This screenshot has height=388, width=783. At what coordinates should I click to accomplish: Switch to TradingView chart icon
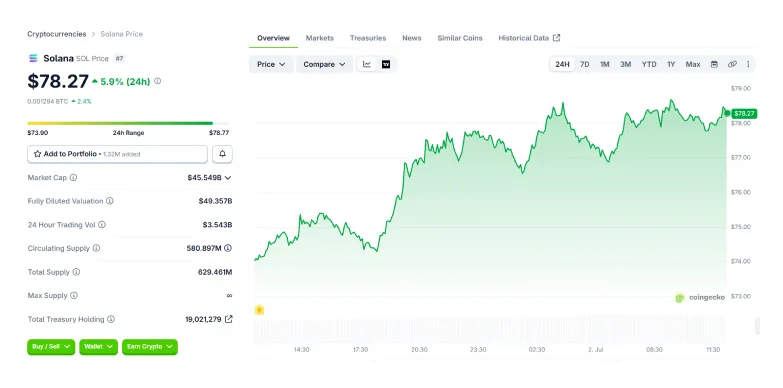pyautogui.click(x=386, y=64)
